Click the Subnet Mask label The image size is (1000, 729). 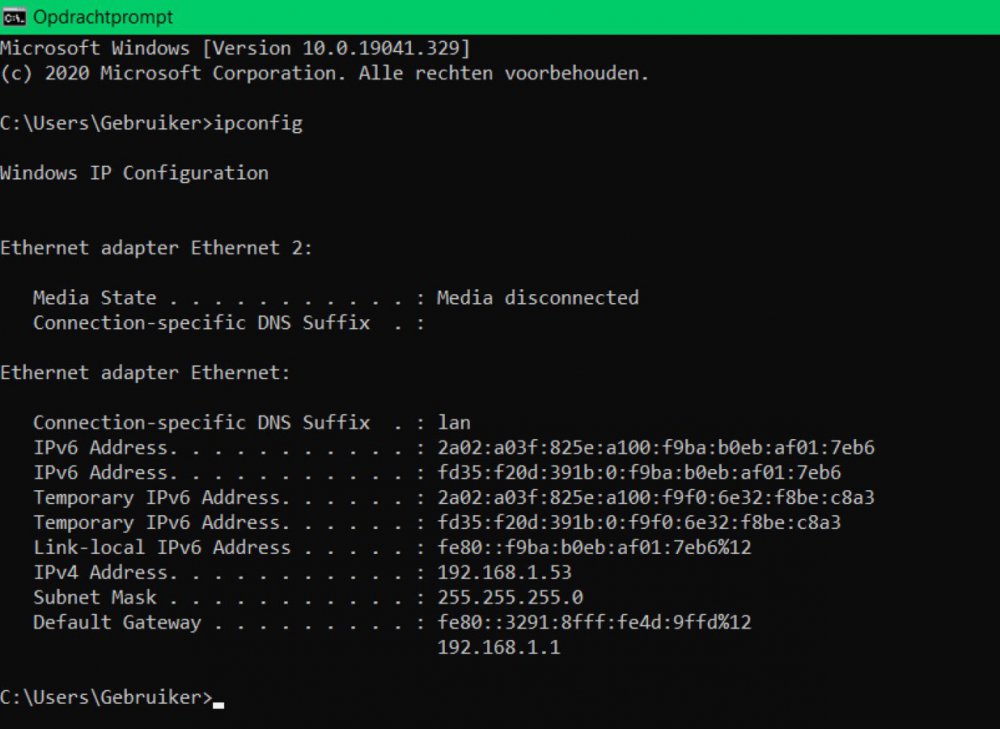[x=95, y=598]
